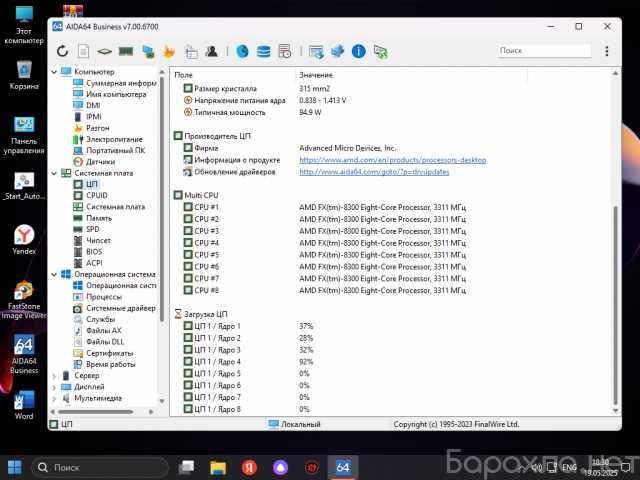Screen dimensions: 640x480
Task: Open the amd.com processors-desktop link
Action: (393, 160)
